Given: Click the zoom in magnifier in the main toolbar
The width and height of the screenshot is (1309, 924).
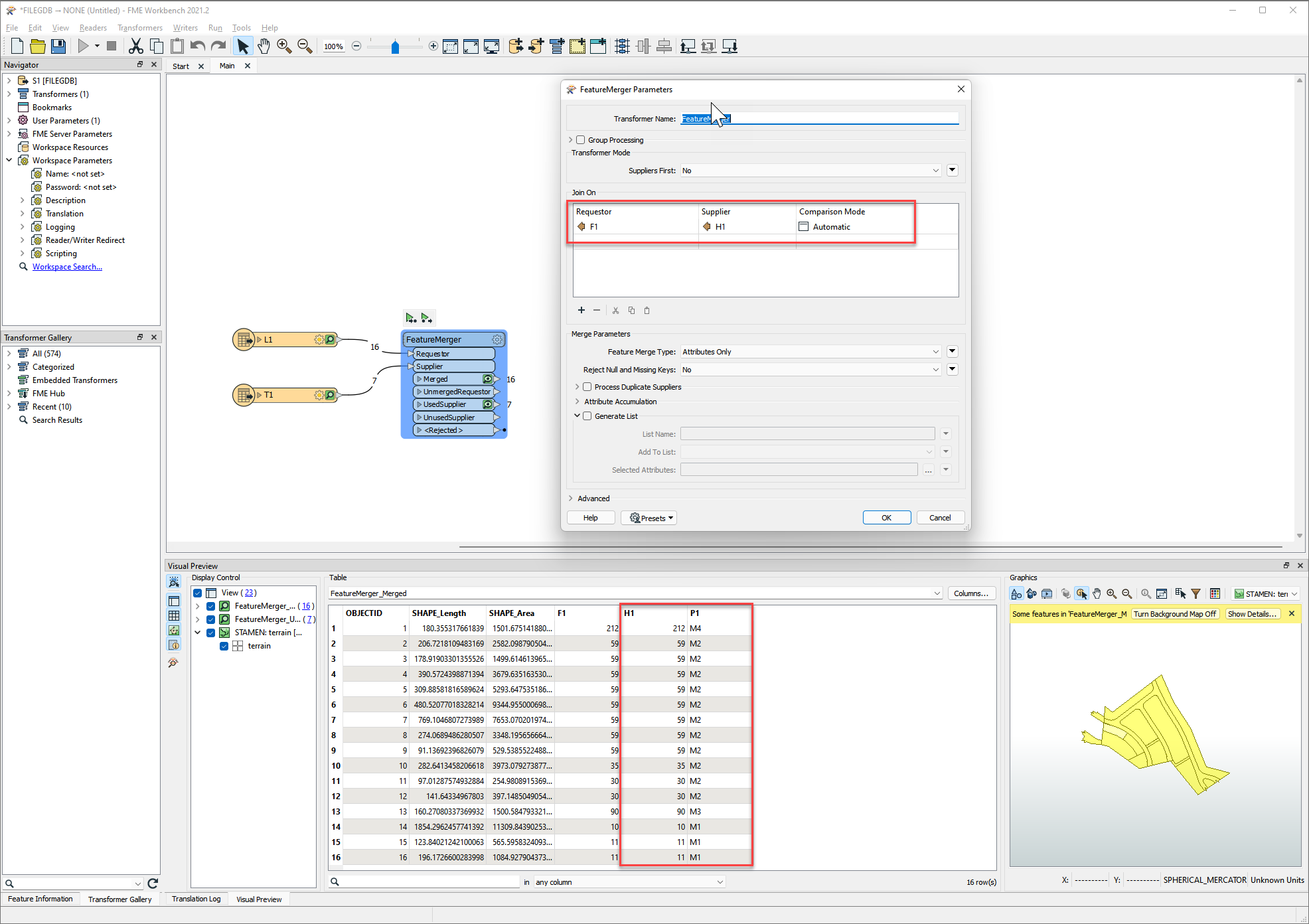Looking at the screenshot, I should [284, 46].
